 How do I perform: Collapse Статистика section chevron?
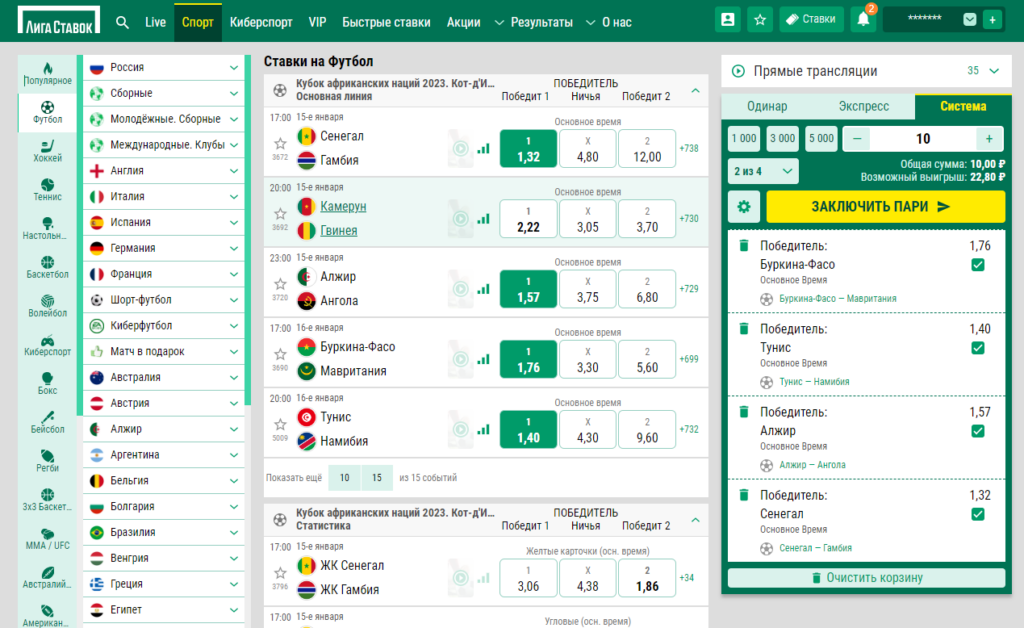(x=696, y=520)
